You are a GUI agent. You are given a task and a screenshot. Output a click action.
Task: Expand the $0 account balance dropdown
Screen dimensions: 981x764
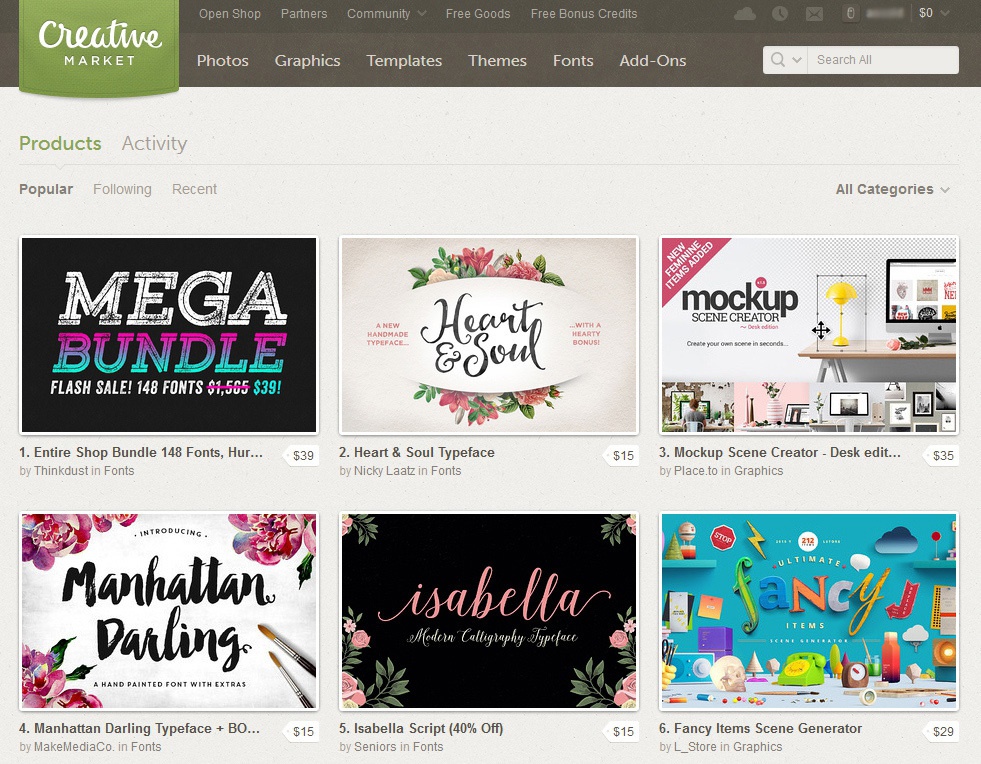(x=934, y=13)
